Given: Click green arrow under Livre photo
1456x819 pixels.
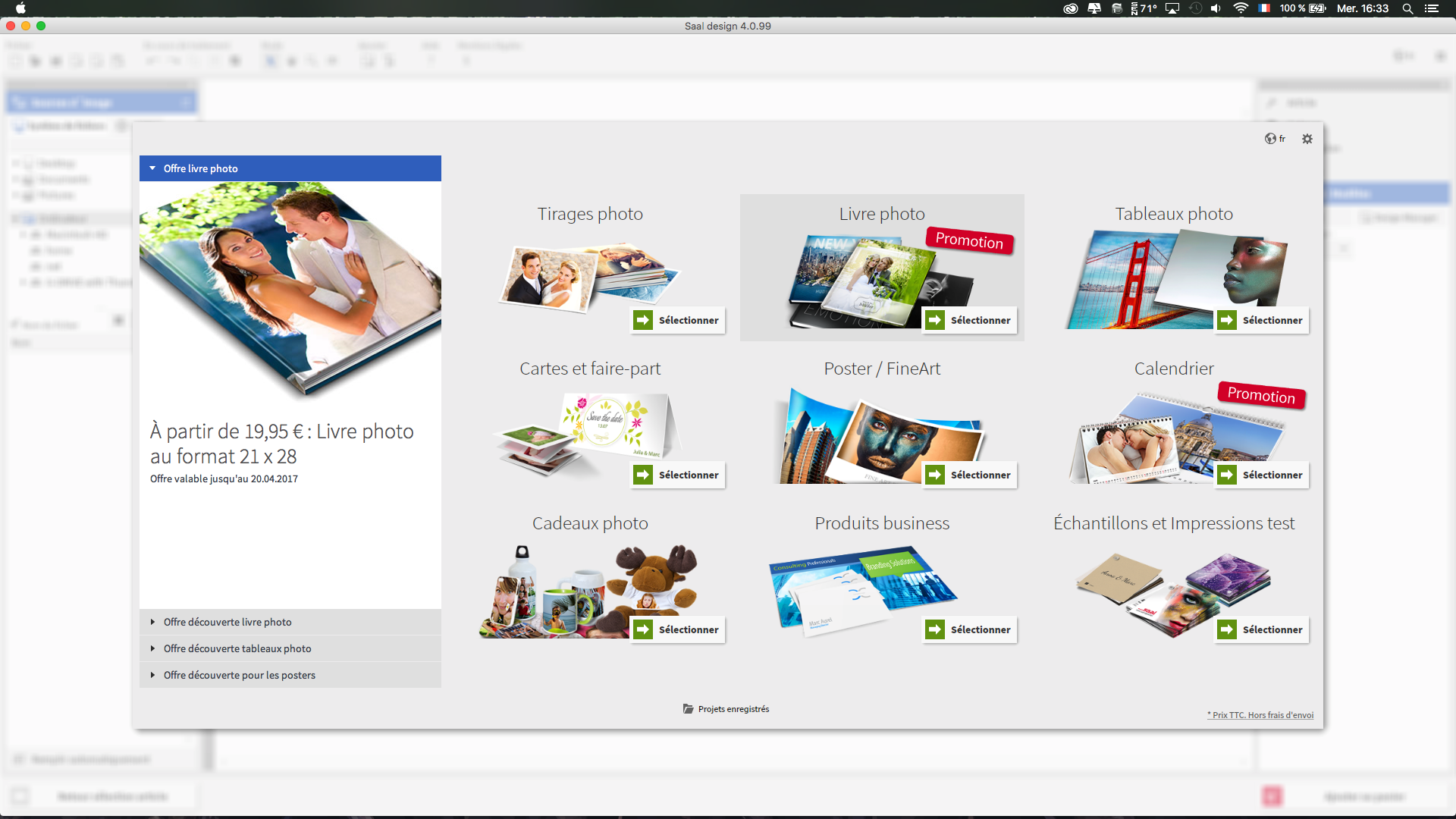Looking at the screenshot, I should (935, 320).
